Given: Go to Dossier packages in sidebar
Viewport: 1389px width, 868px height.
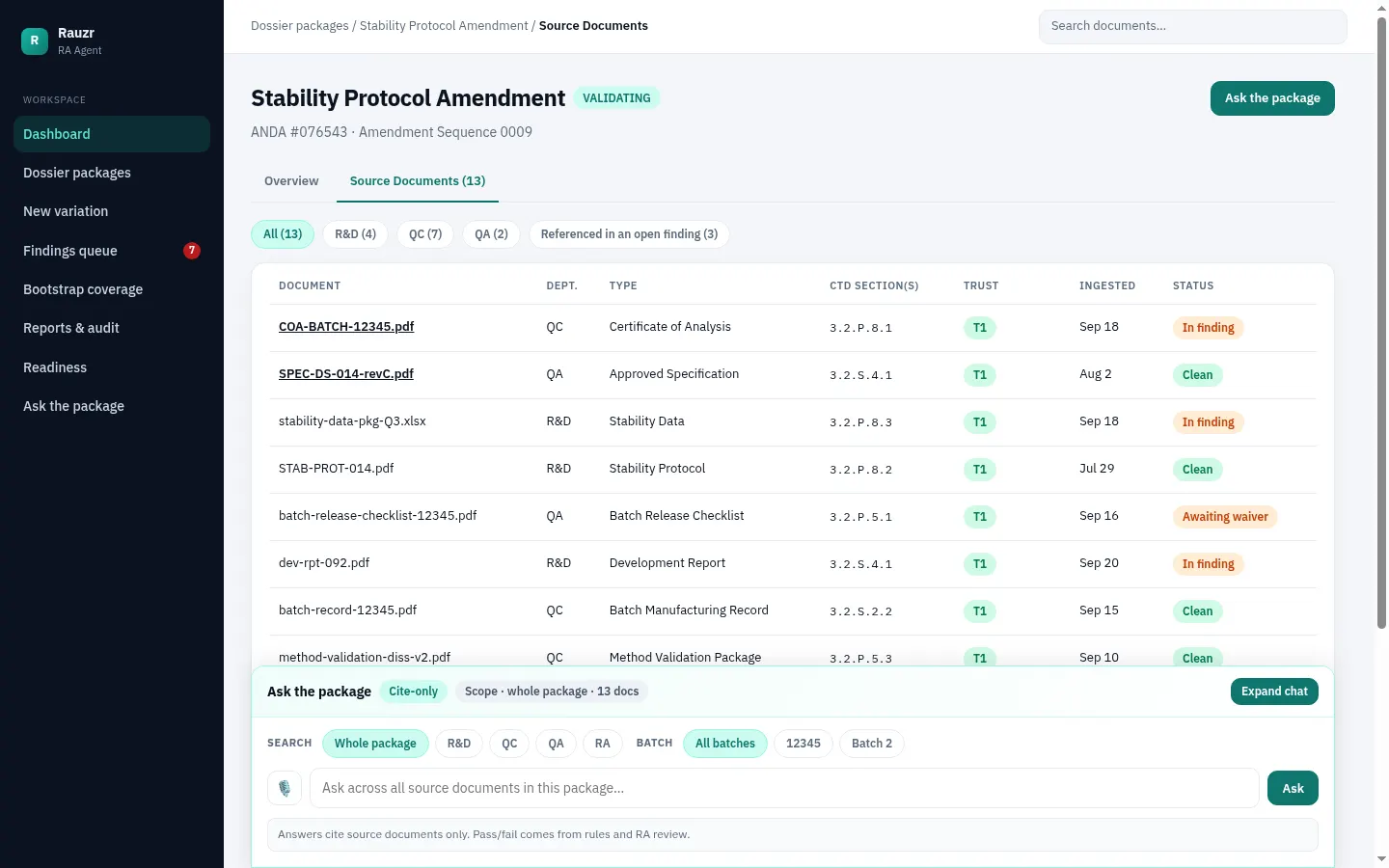Looking at the screenshot, I should coord(112,173).
